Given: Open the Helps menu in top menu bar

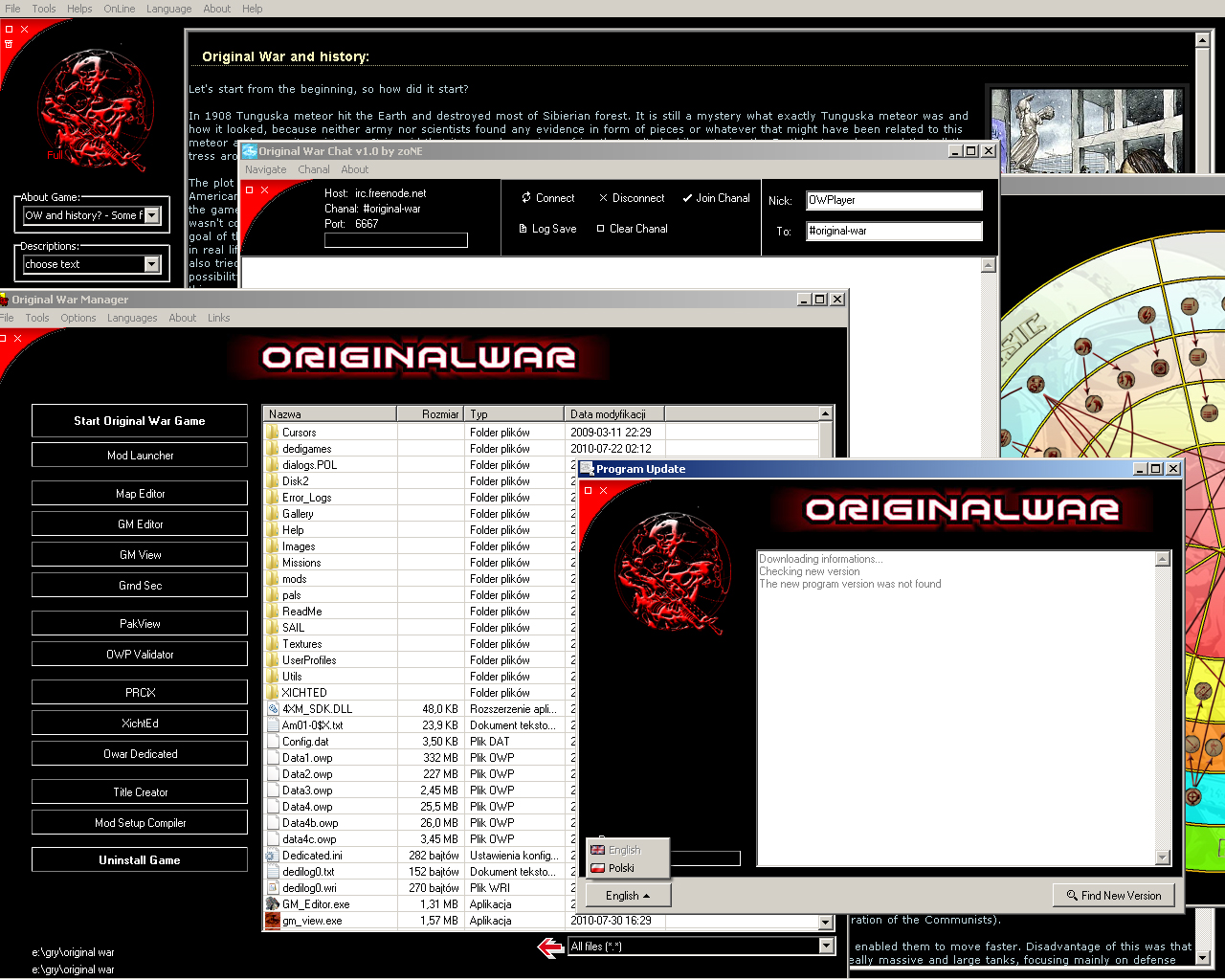Looking at the screenshot, I should pos(79,9).
